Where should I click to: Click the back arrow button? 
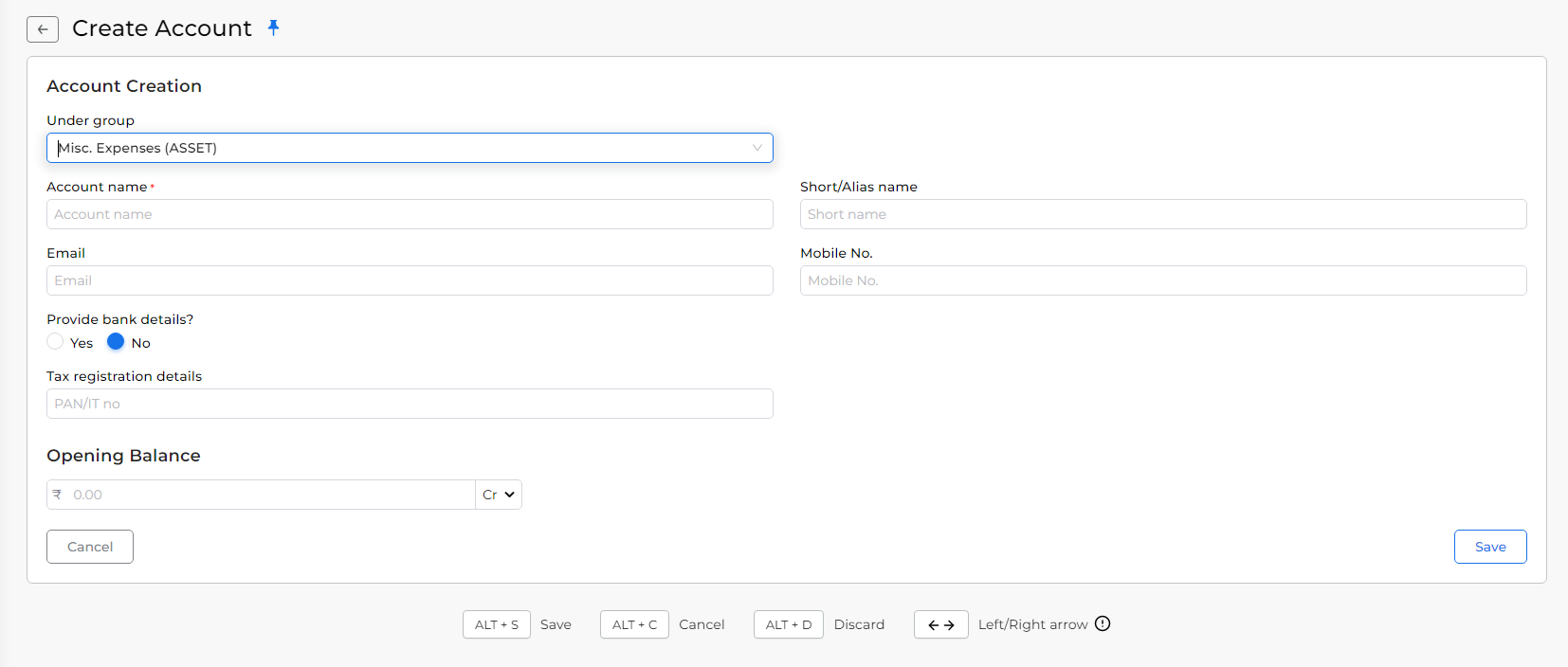(x=43, y=29)
